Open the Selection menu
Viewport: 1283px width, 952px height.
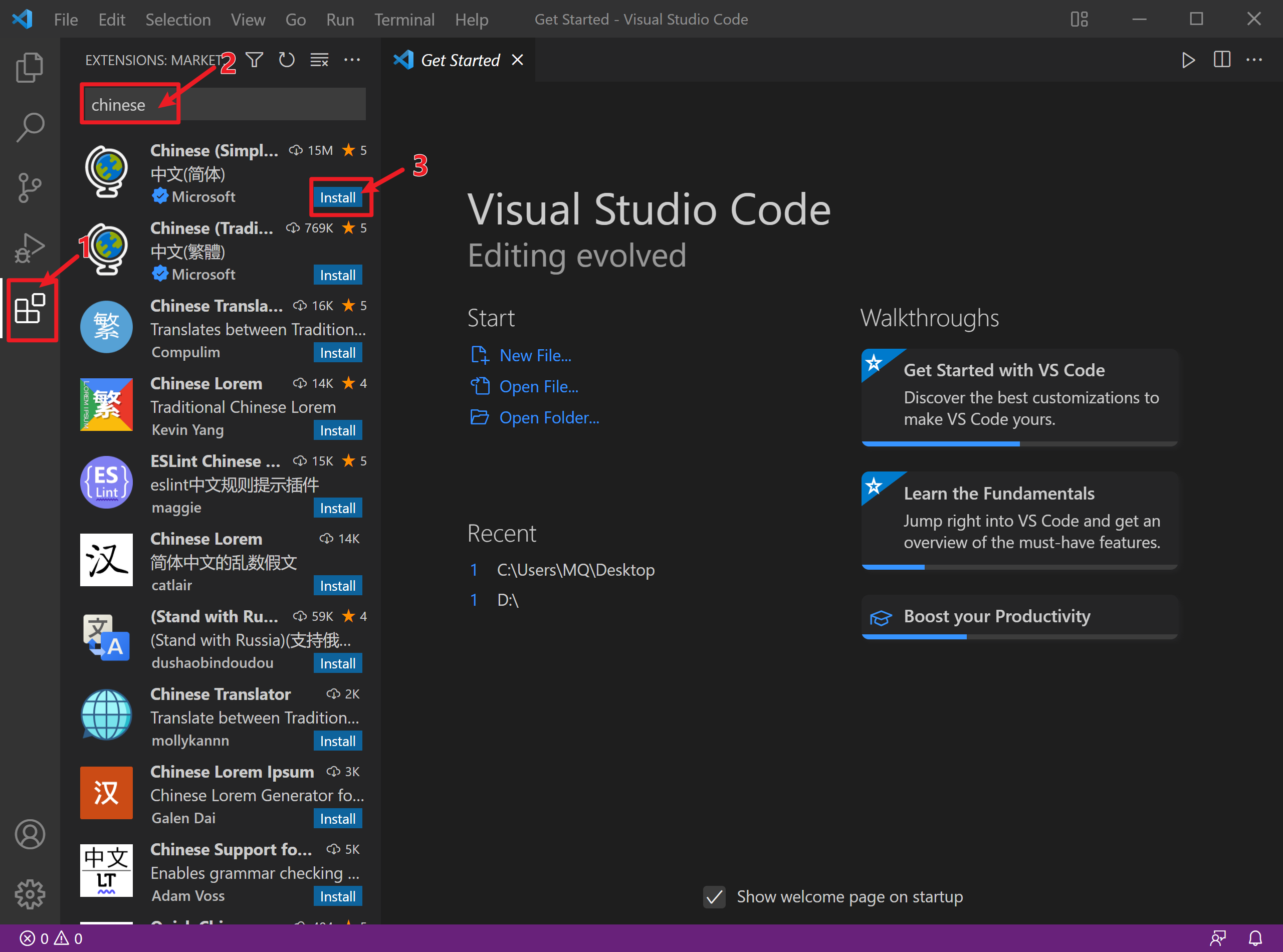pos(177,20)
